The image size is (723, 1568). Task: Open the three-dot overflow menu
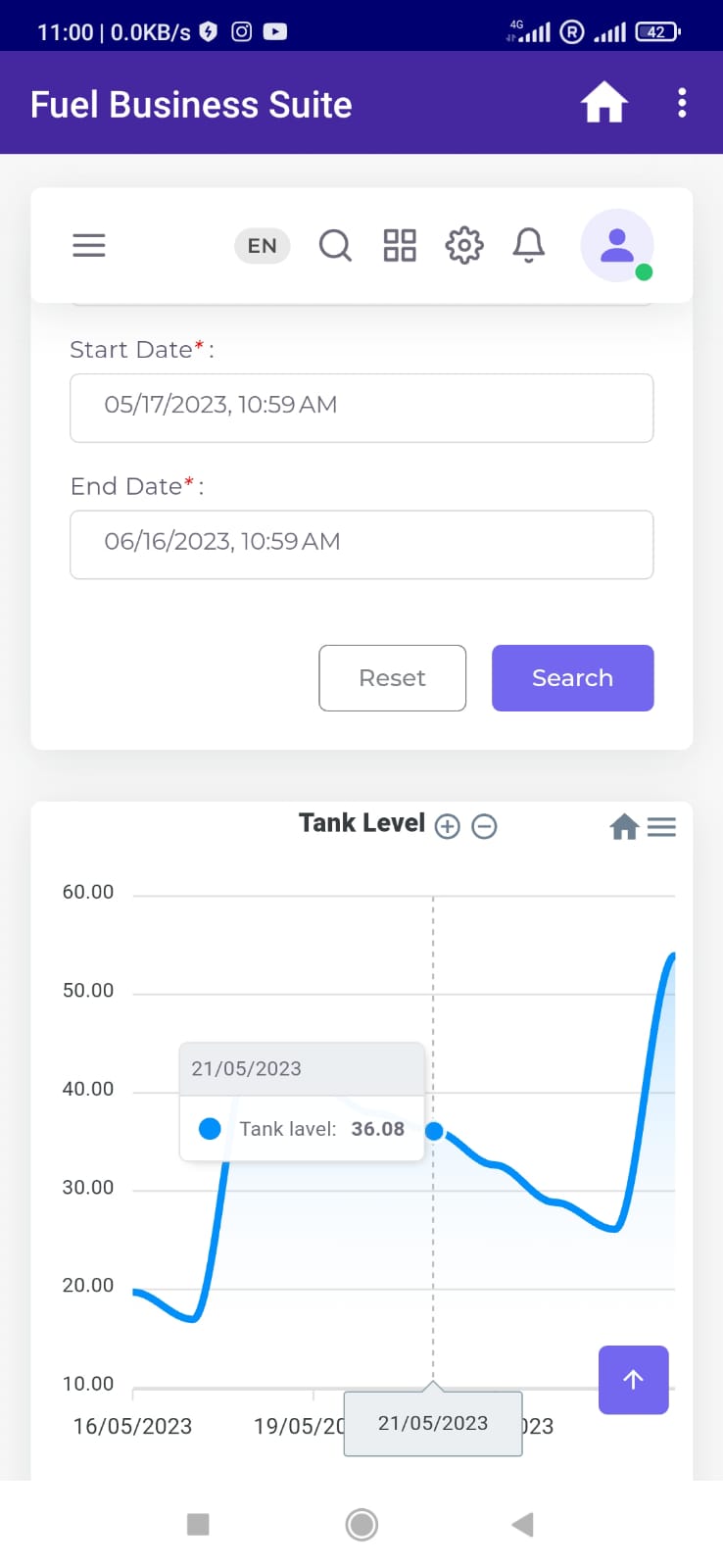(682, 103)
